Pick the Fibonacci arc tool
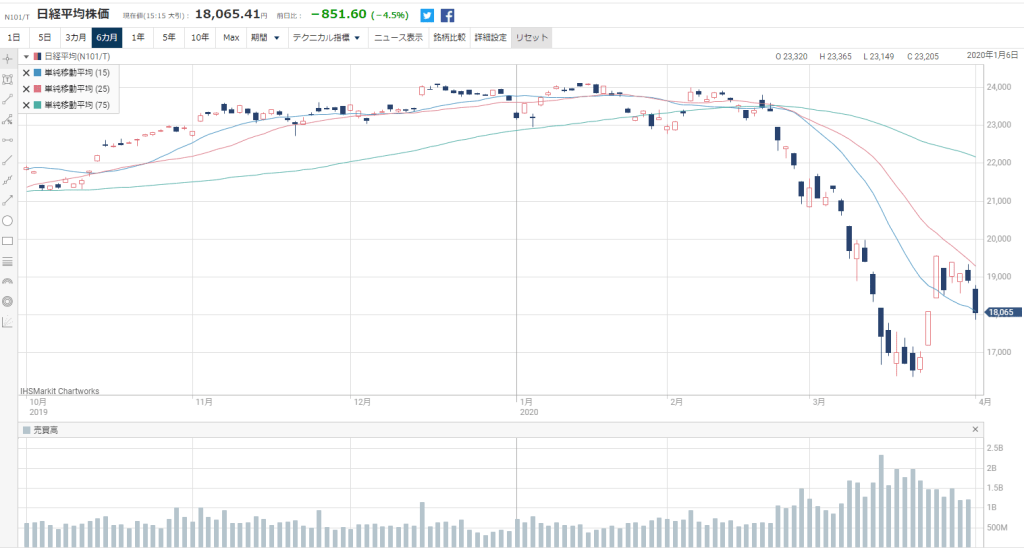Screen dimensions: 1024x552 pyautogui.click(x=7, y=281)
